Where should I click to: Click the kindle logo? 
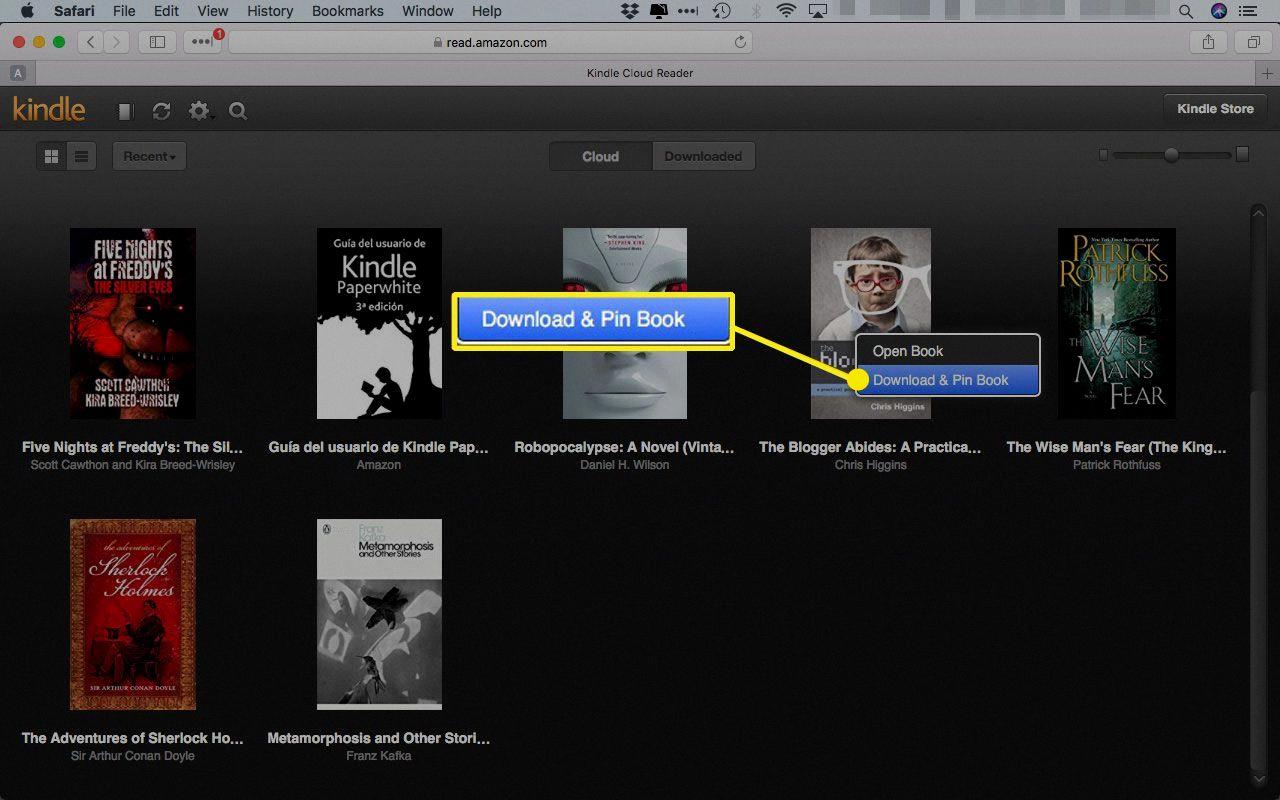[x=49, y=109]
